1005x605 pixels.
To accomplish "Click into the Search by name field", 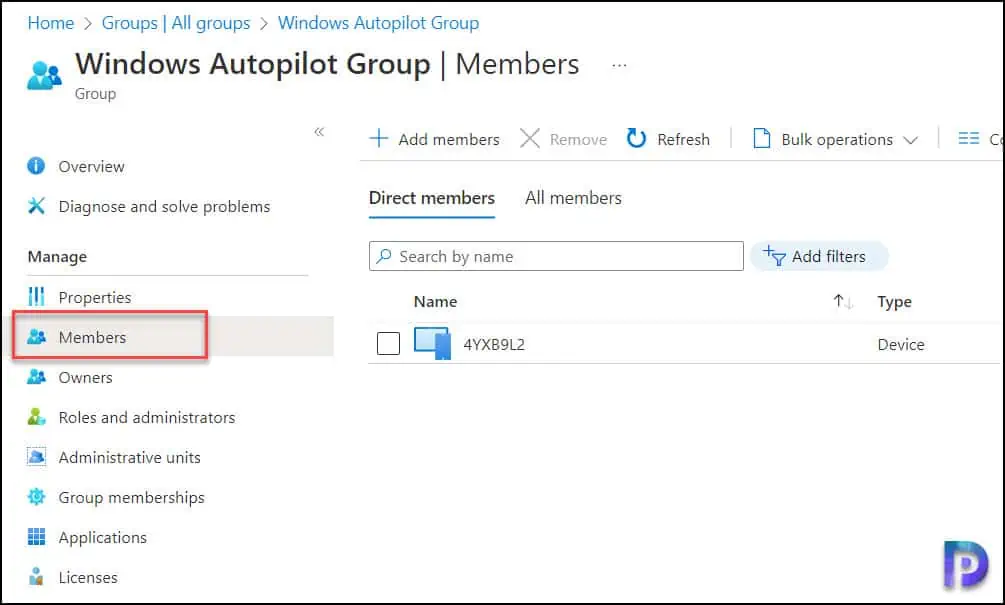I will (x=556, y=256).
